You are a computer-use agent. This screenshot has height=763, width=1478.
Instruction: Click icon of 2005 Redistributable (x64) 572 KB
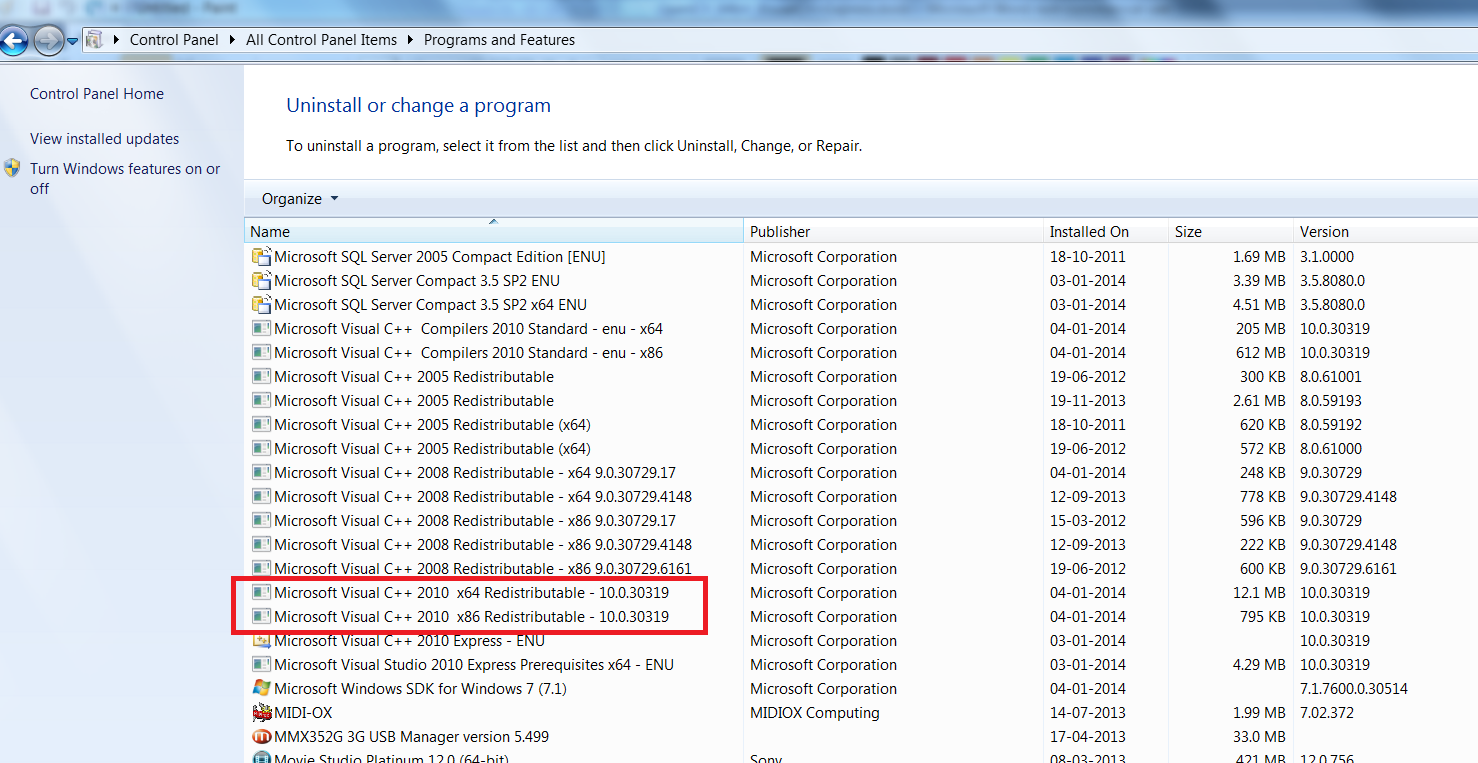tap(261, 449)
